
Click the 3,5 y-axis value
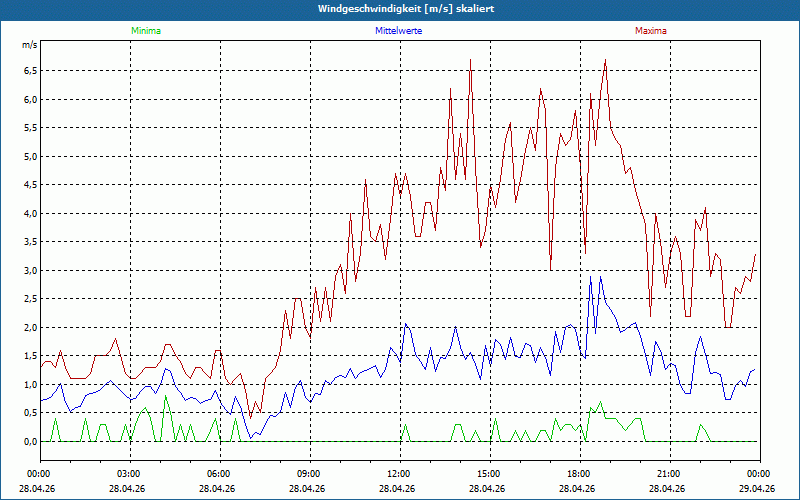[x=30, y=242]
